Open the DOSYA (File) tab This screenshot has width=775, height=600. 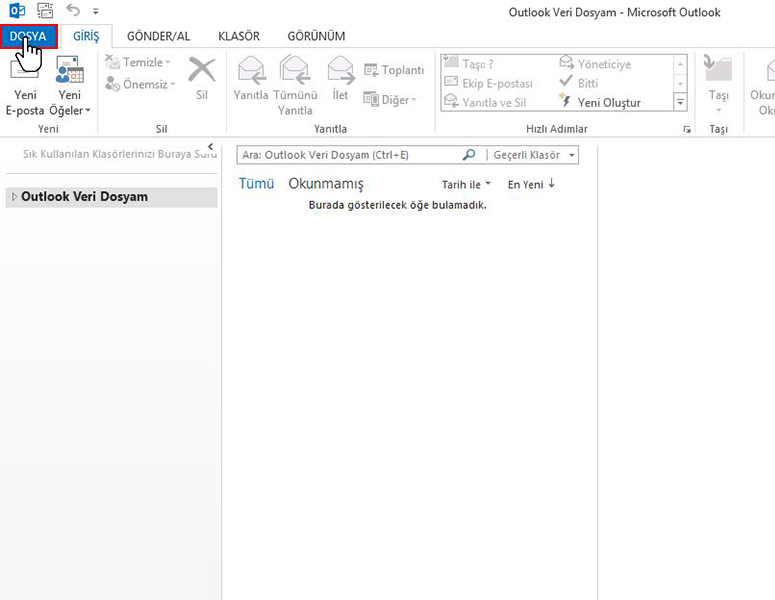point(28,36)
